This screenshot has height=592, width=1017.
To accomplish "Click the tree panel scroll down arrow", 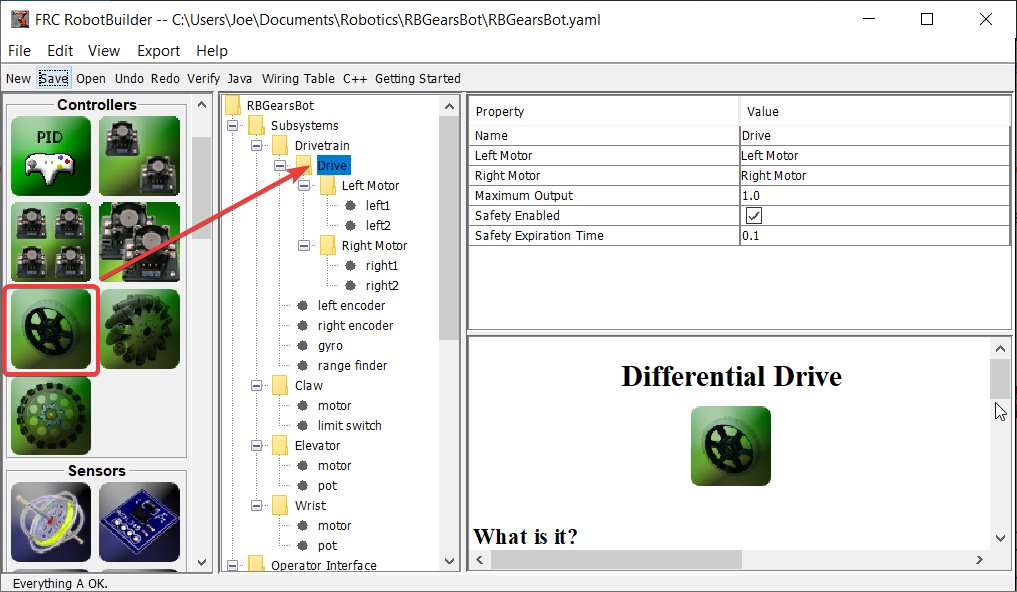I will [449, 561].
